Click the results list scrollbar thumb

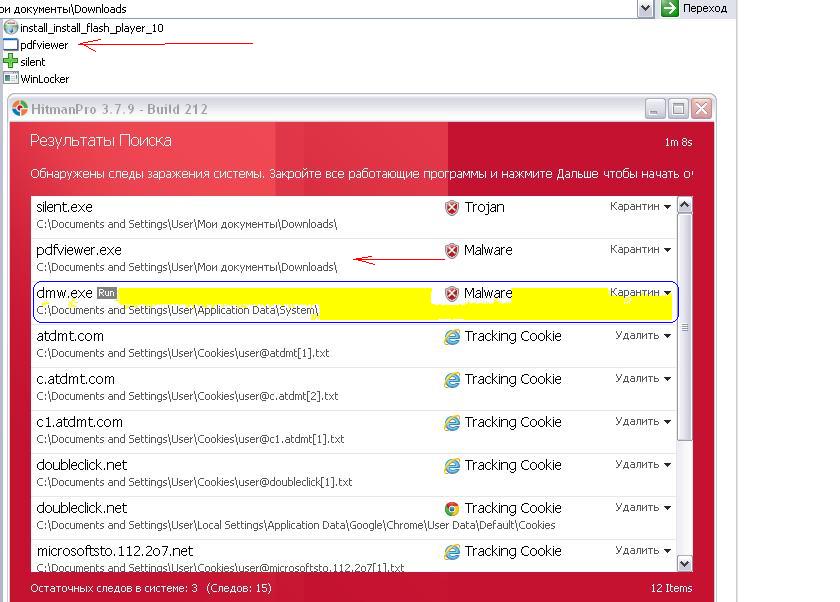pos(685,327)
